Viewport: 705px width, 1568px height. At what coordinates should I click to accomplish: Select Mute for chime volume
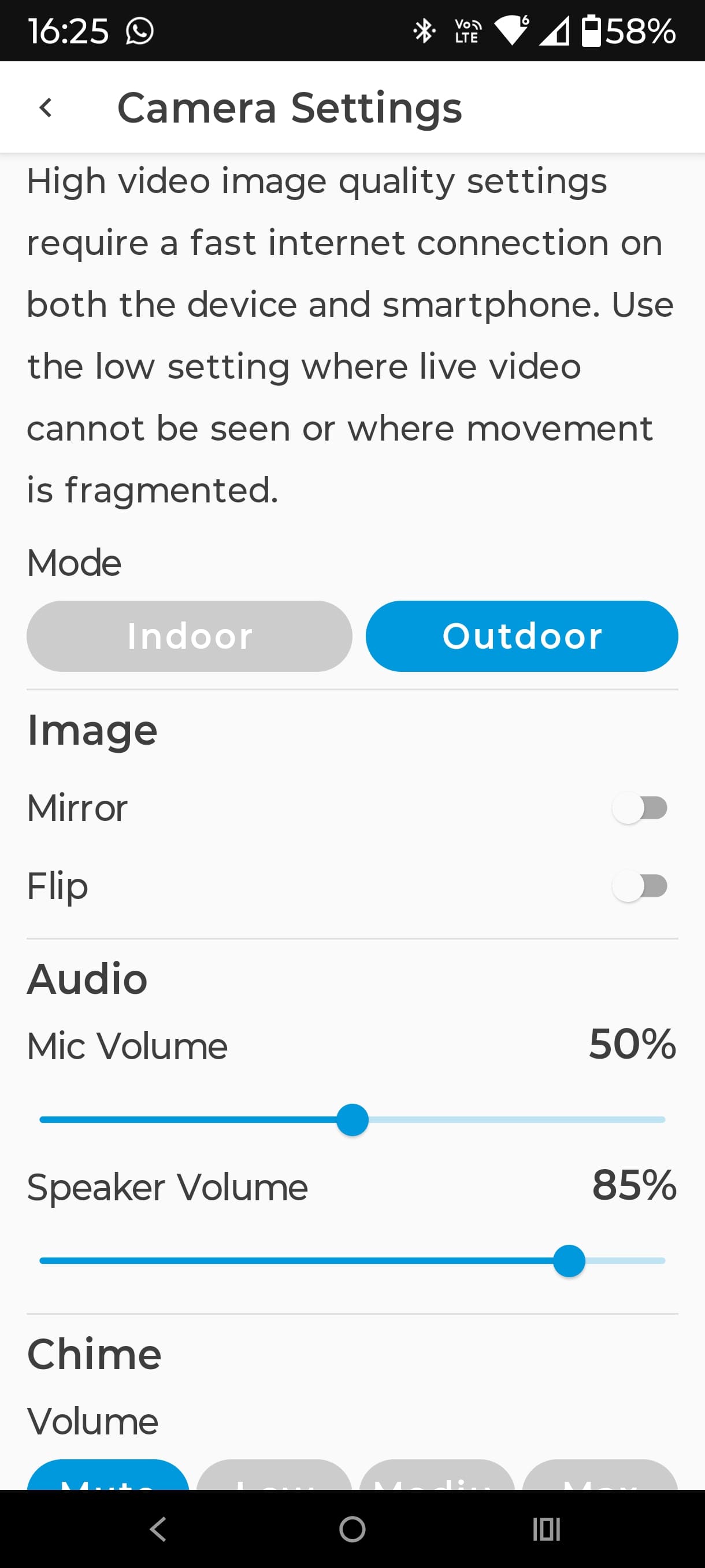tap(108, 1476)
